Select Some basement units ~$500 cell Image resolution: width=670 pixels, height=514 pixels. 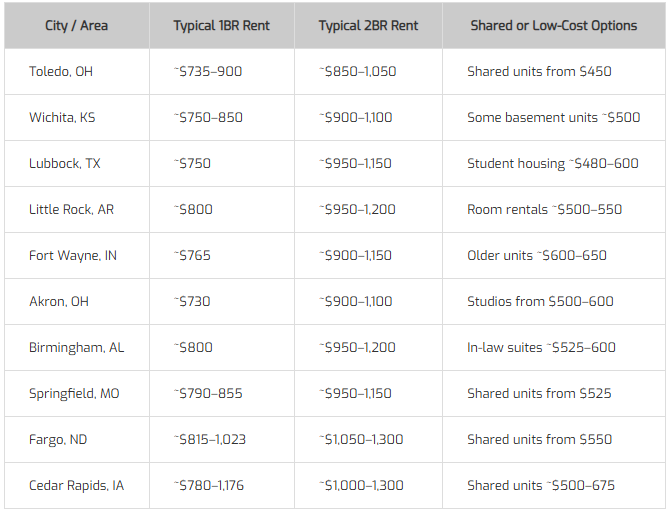click(553, 117)
